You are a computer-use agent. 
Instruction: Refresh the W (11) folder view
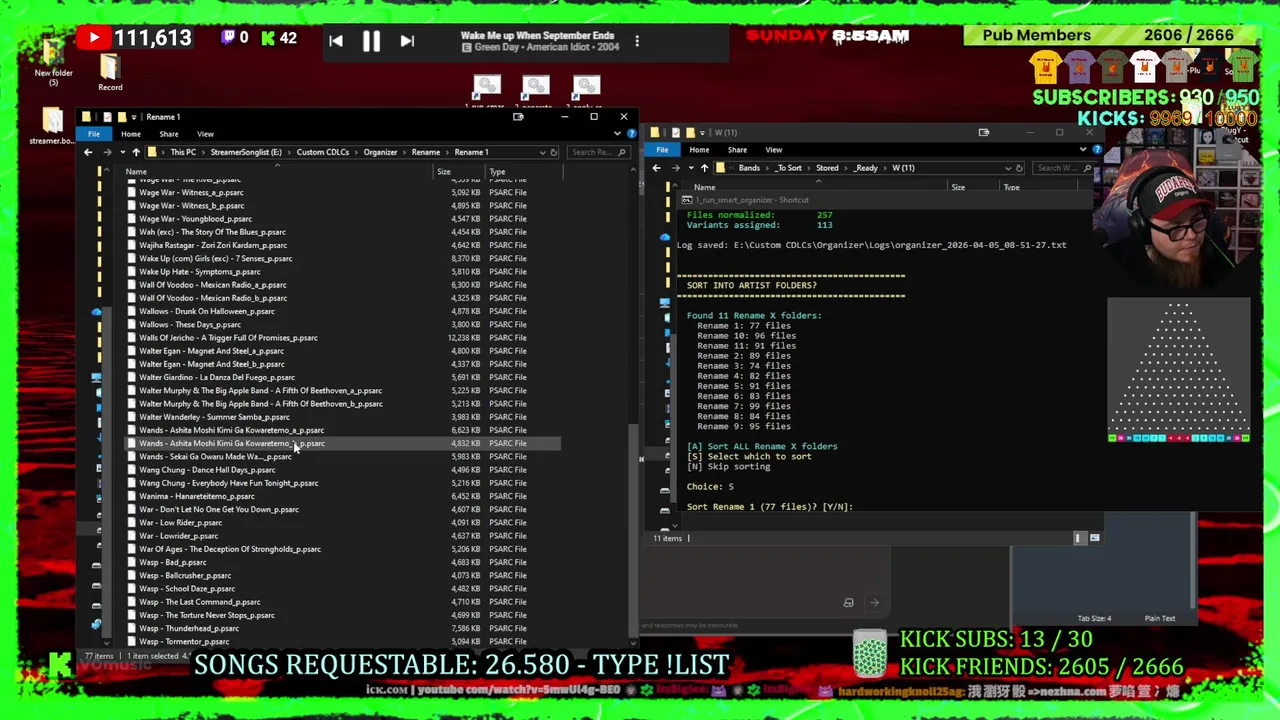(x=1019, y=168)
